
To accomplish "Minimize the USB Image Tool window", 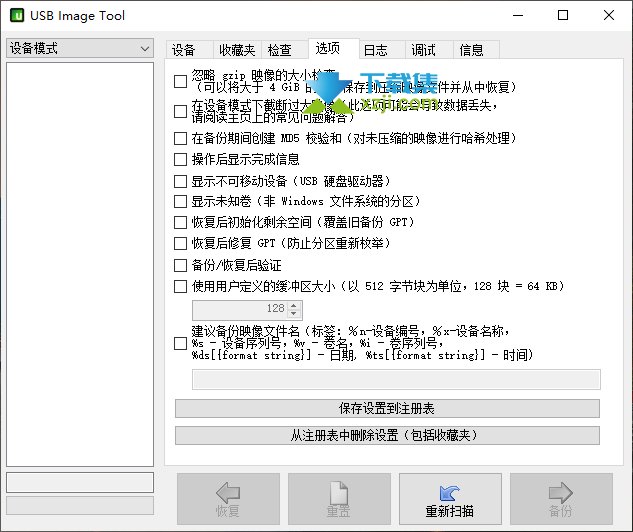I will point(518,15).
